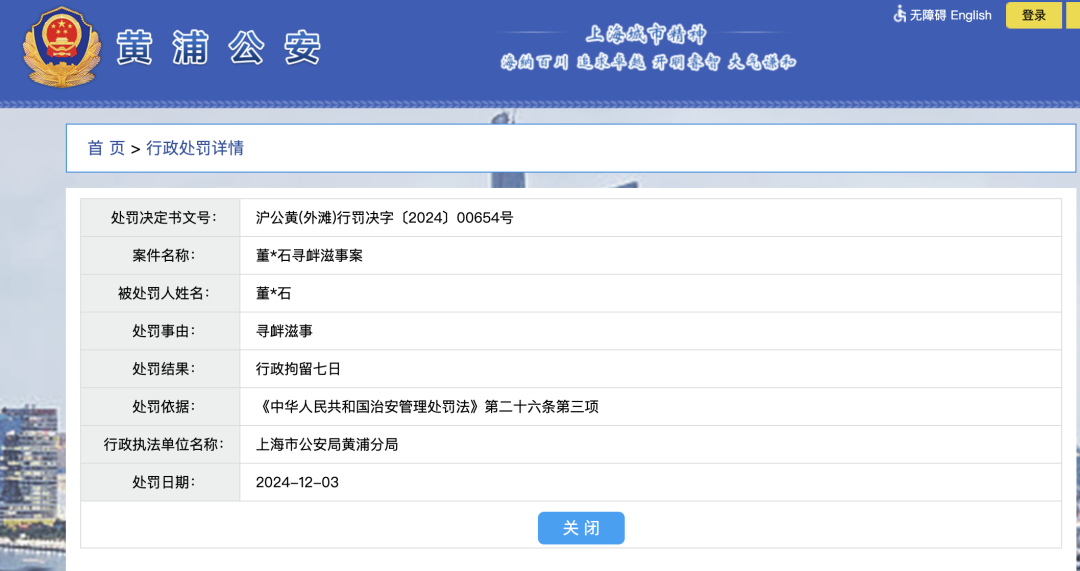Click the wheelchair accessibility icon
Viewport: 1080px width, 571px height.
[x=899, y=14]
